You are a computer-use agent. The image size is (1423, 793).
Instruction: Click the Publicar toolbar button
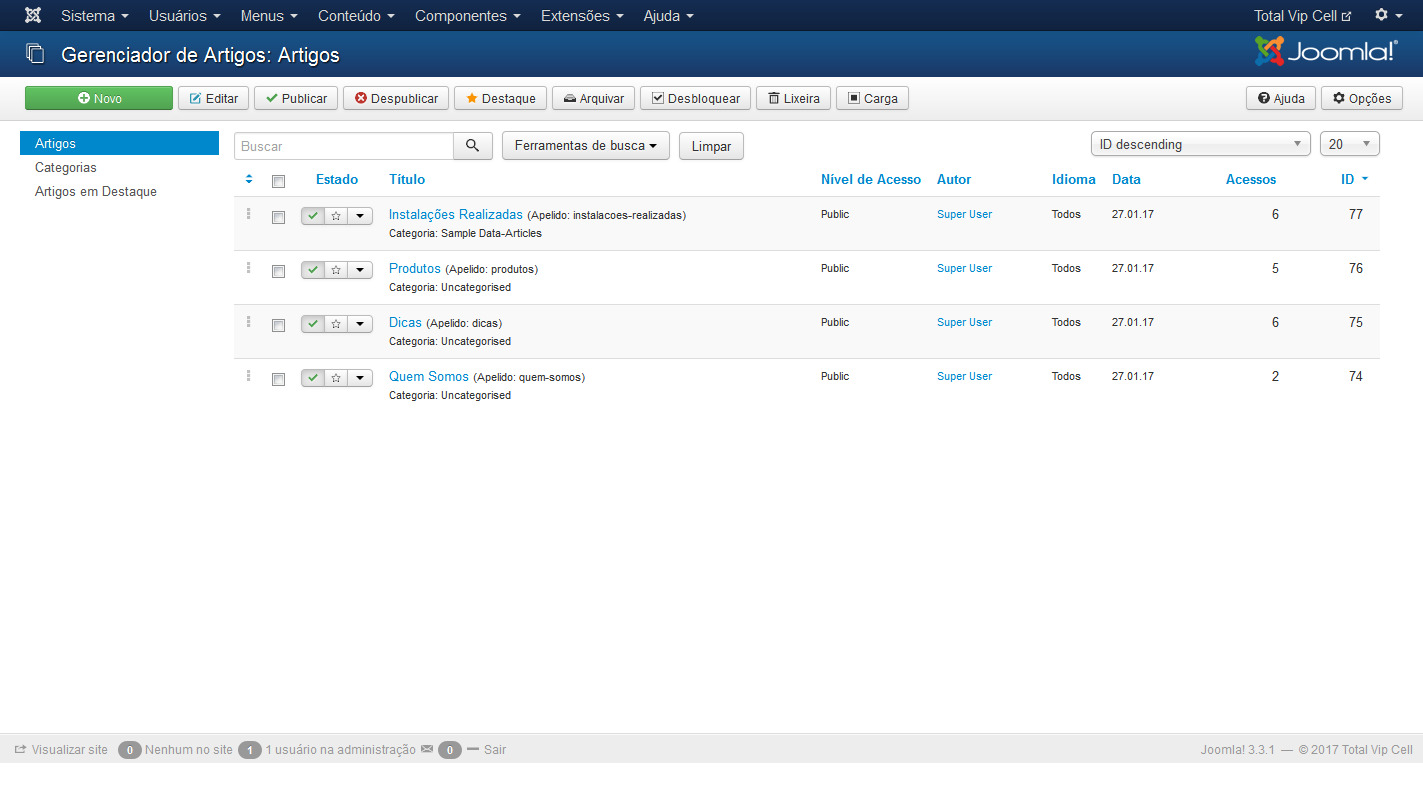[x=296, y=98]
